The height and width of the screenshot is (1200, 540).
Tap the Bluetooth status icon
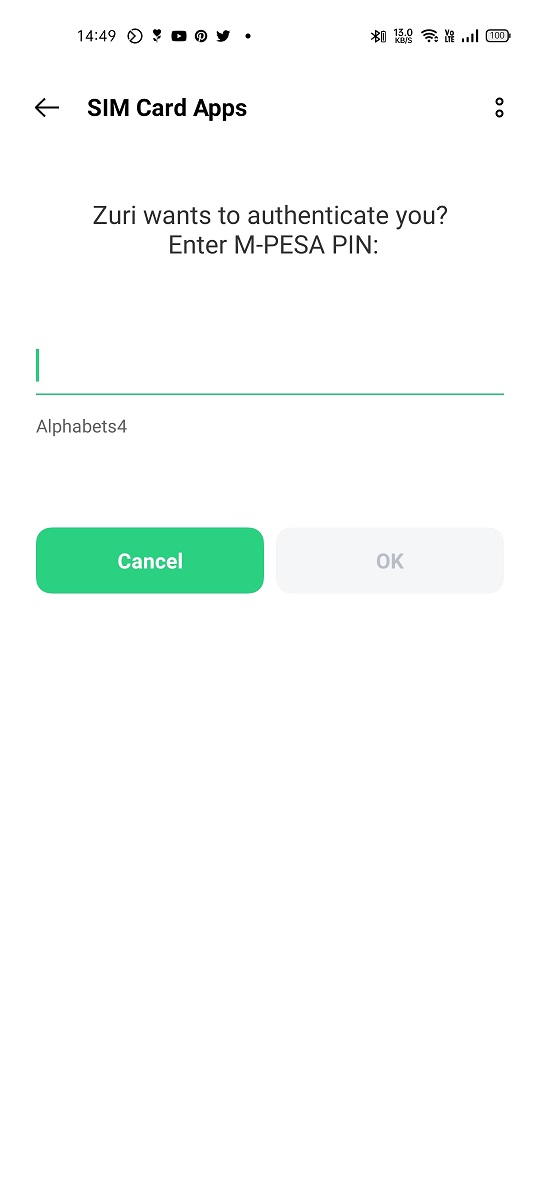[377, 36]
